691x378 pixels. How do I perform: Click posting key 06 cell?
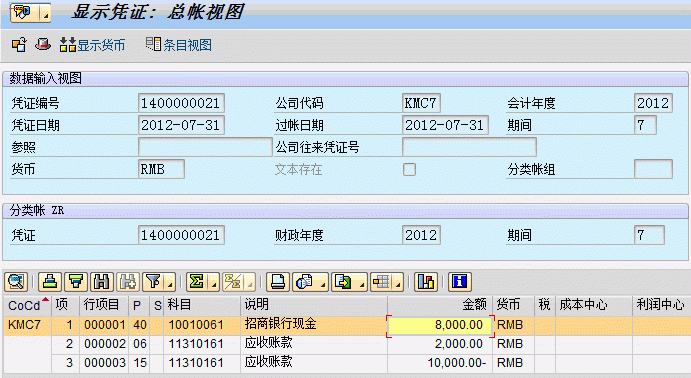tap(140, 344)
